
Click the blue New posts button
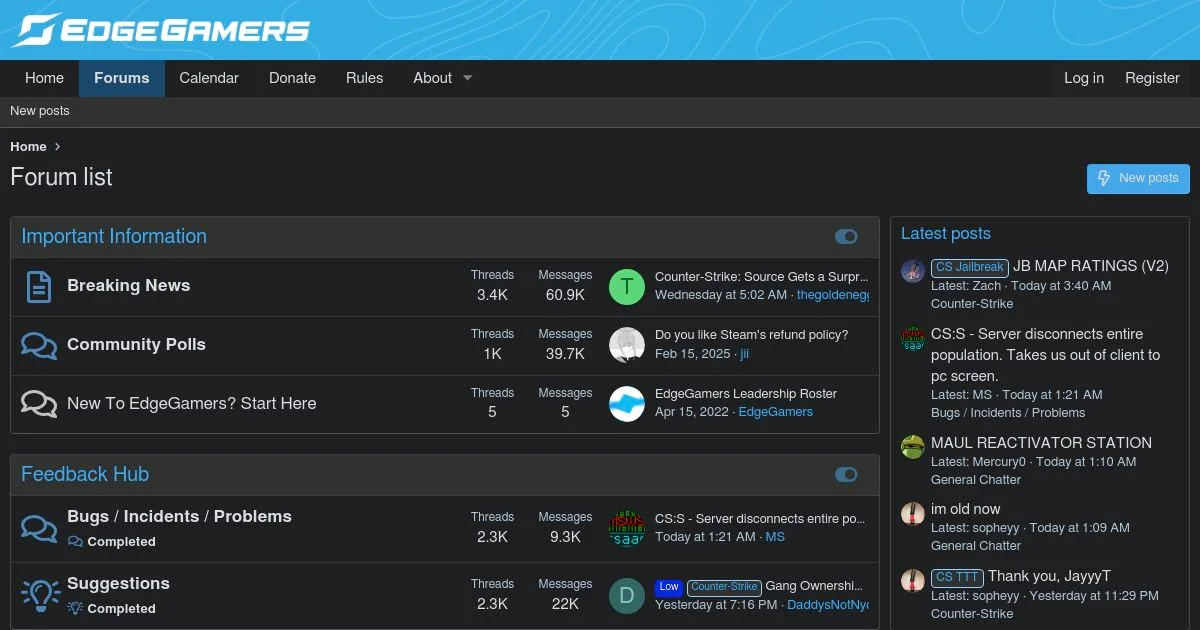point(1138,178)
